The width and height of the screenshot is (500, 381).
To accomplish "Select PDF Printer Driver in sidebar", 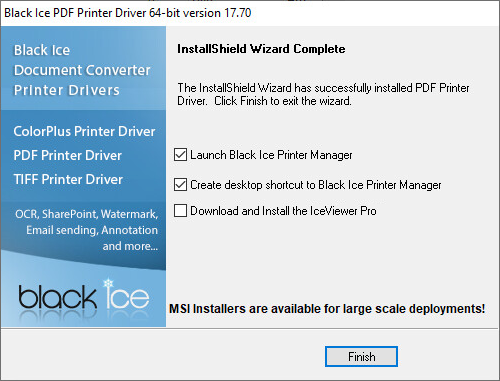I will coord(68,156).
